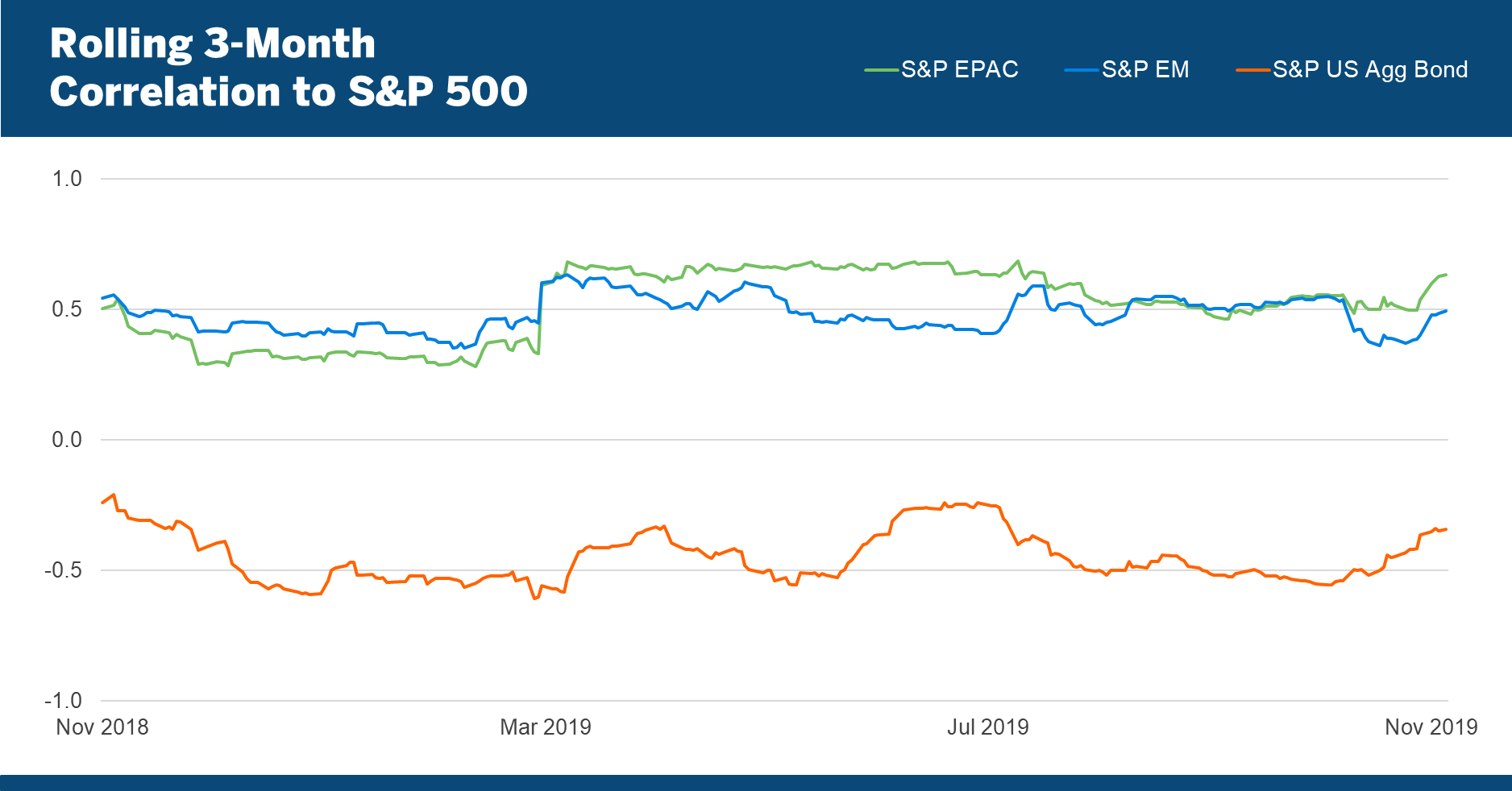Click the orange US Agg Bond legend marker
Screen dimensions: 1512x791
(1252, 70)
